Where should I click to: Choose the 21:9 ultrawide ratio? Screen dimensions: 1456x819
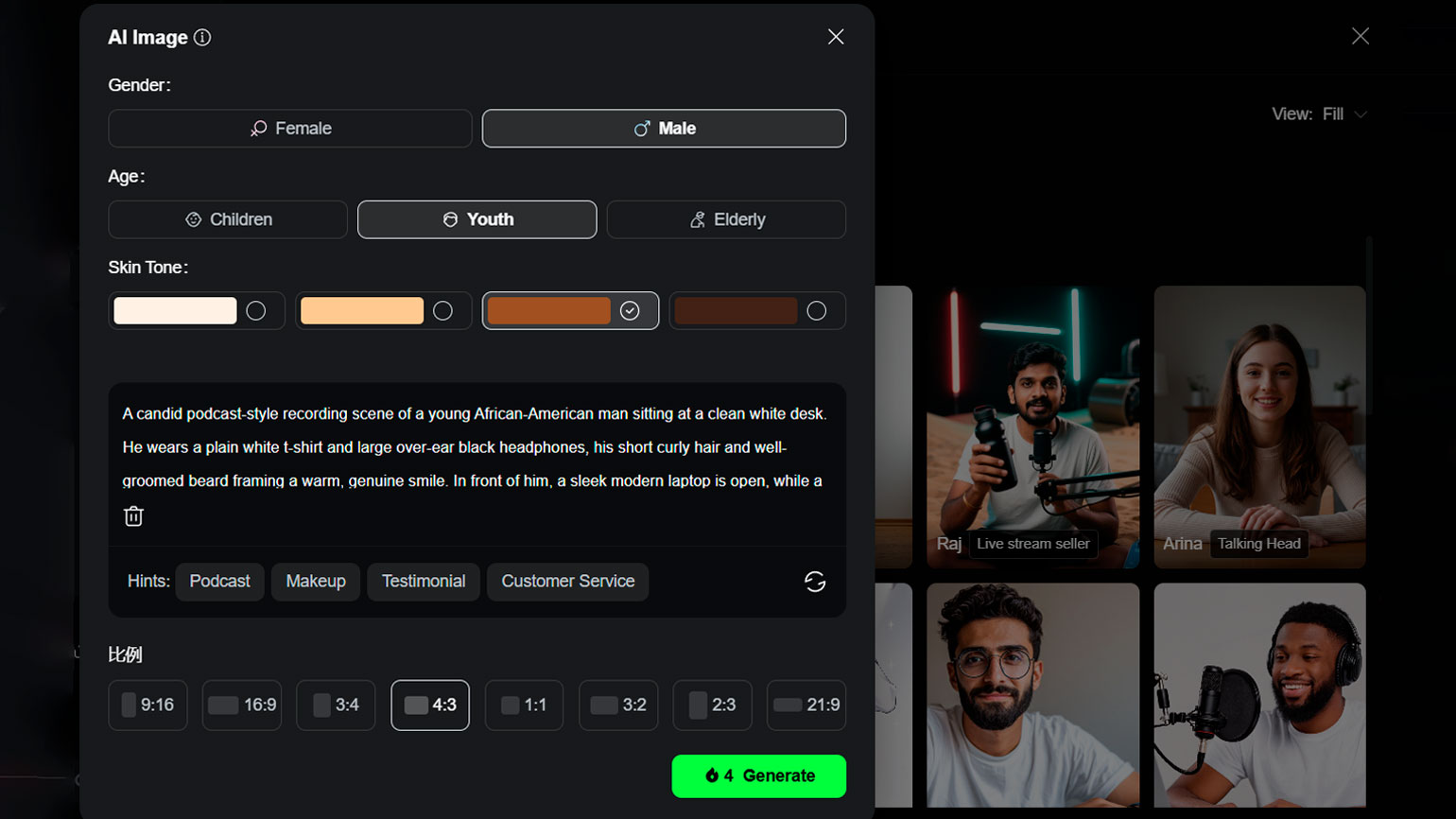click(806, 706)
